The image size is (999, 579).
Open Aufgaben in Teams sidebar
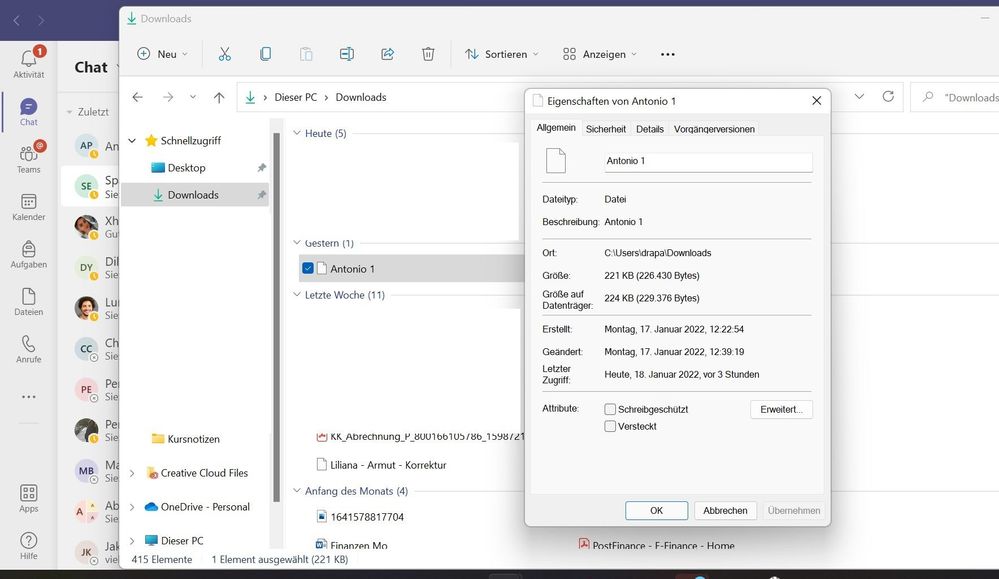click(29, 254)
